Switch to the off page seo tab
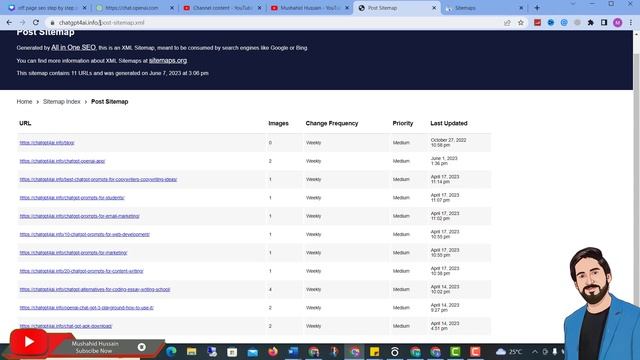Viewport: 640px width, 360px height. pyautogui.click(x=48, y=8)
